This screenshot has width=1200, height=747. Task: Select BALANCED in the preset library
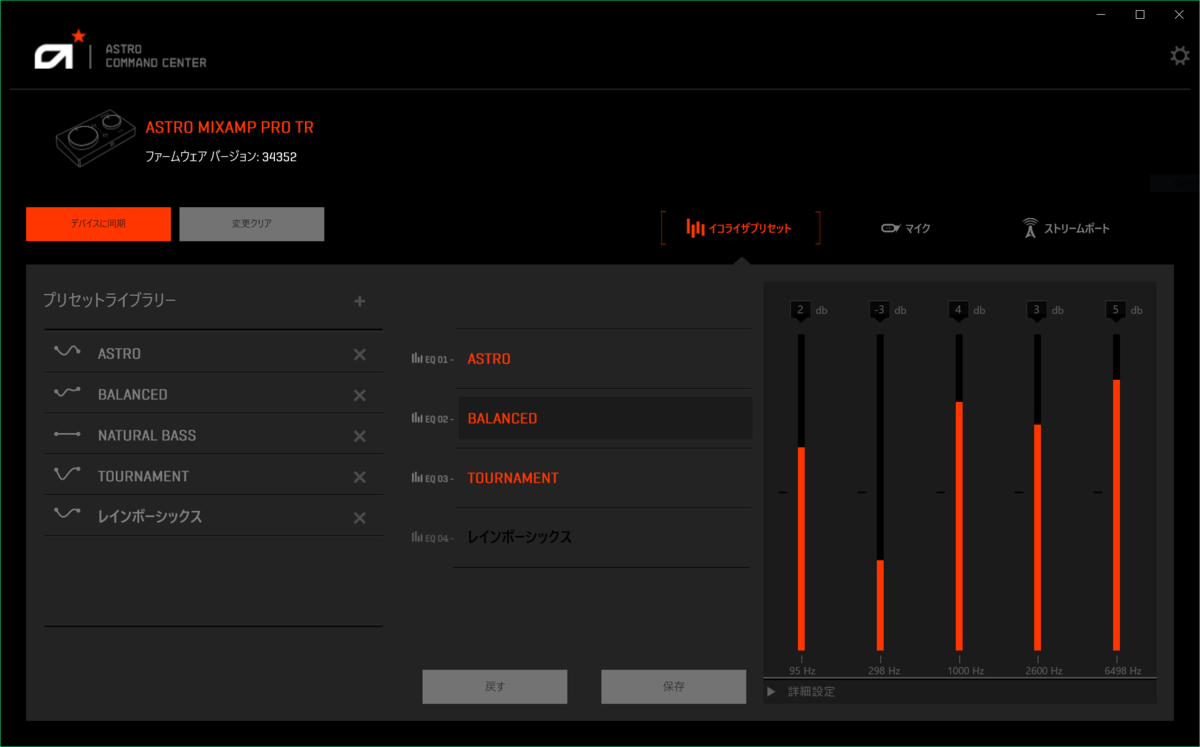(133, 395)
